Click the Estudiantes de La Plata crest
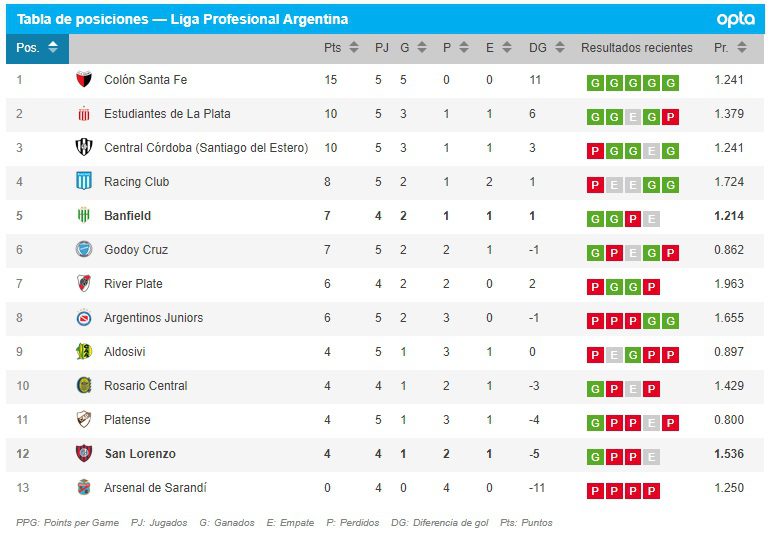 coord(84,114)
